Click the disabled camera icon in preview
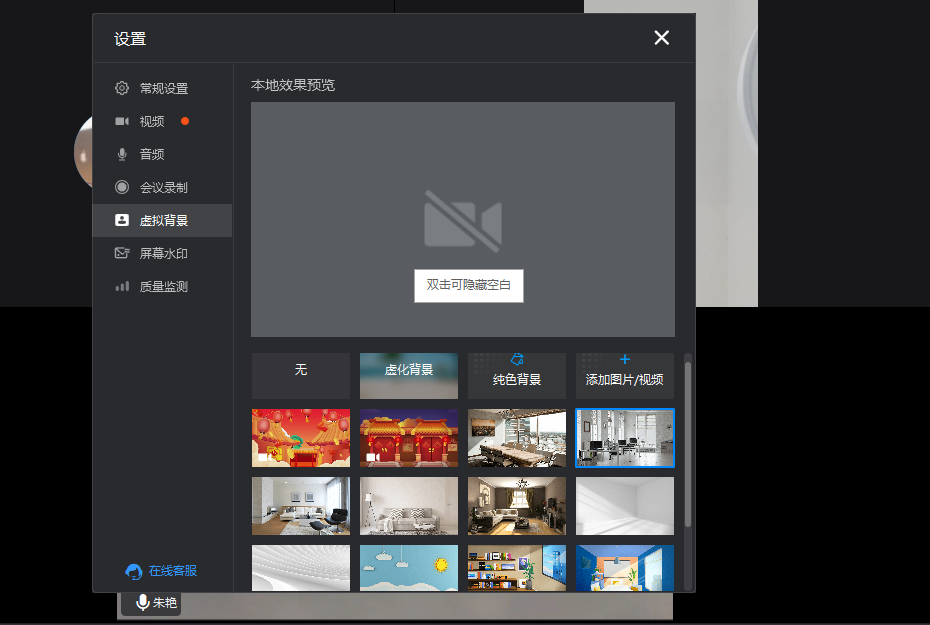This screenshot has width=930, height=625. (463, 221)
